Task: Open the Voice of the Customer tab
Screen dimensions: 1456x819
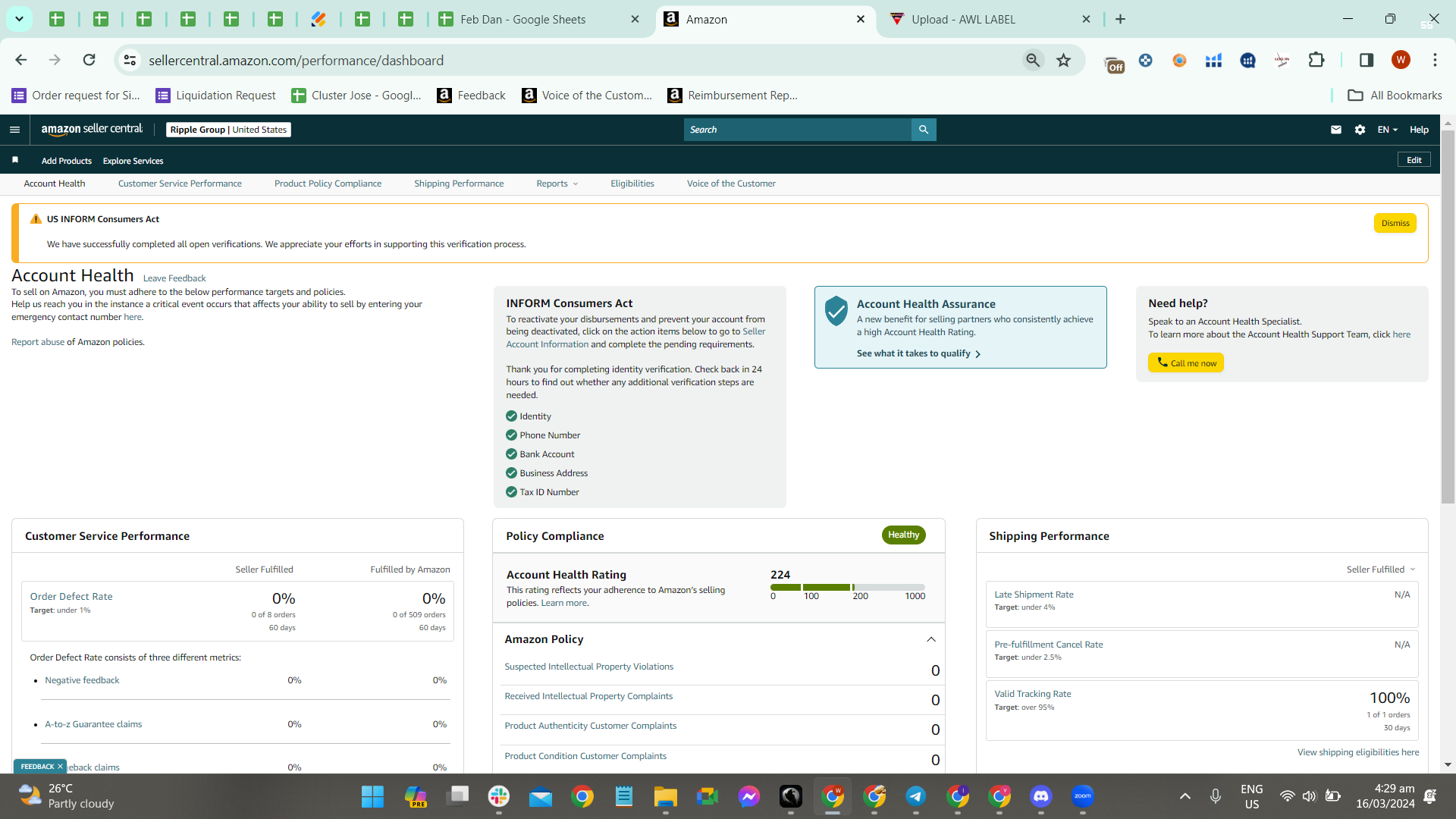Action: point(731,184)
